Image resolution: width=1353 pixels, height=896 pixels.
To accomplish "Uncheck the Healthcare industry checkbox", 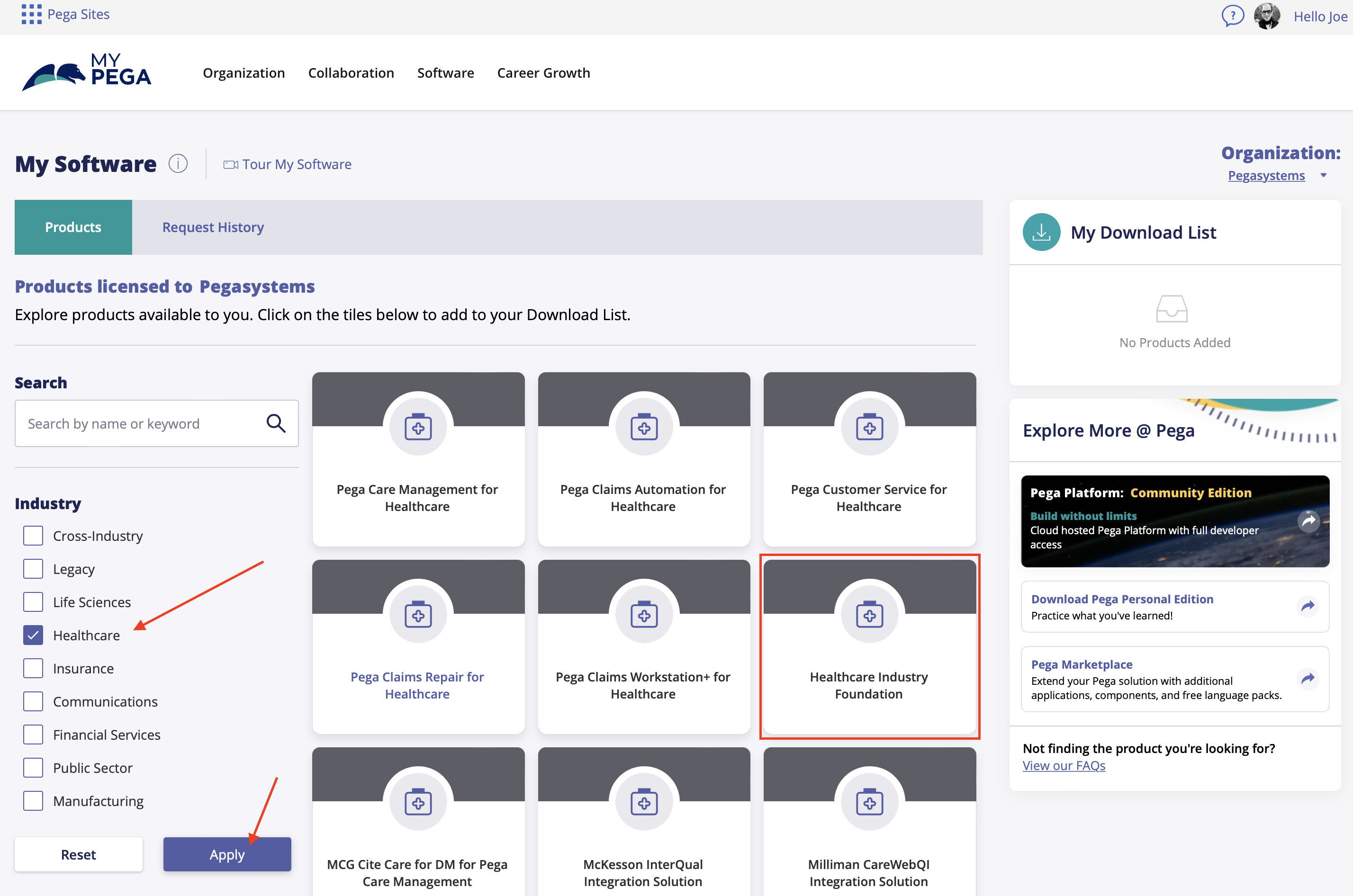I will pos(33,635).
